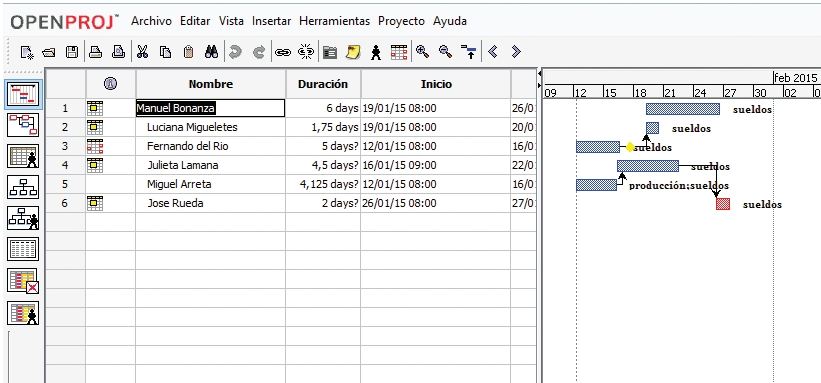This screenshot has height=383, width=821.
Task: Open the Archivo menu
Action: [151, 21]
